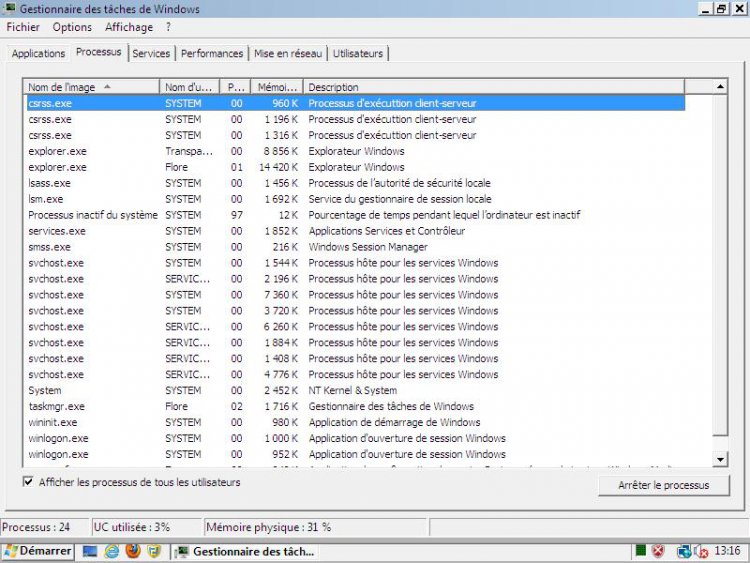This screenshot has height=563, width=750.
Task: Select svchost.exe row with 4 776 K
Action: pyautogui.click(x=356, y=375)
